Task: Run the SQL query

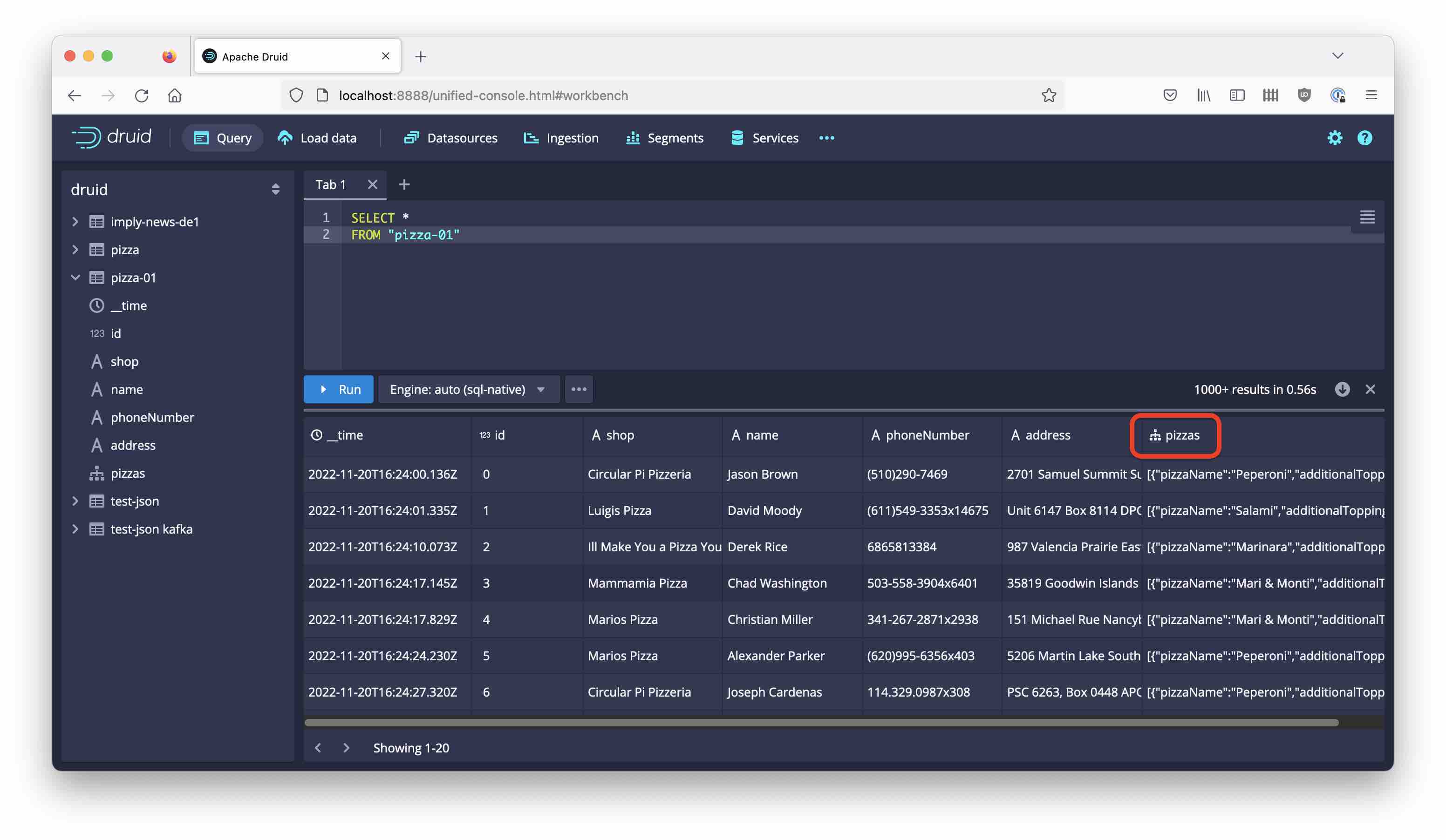Action: point(338,389)
